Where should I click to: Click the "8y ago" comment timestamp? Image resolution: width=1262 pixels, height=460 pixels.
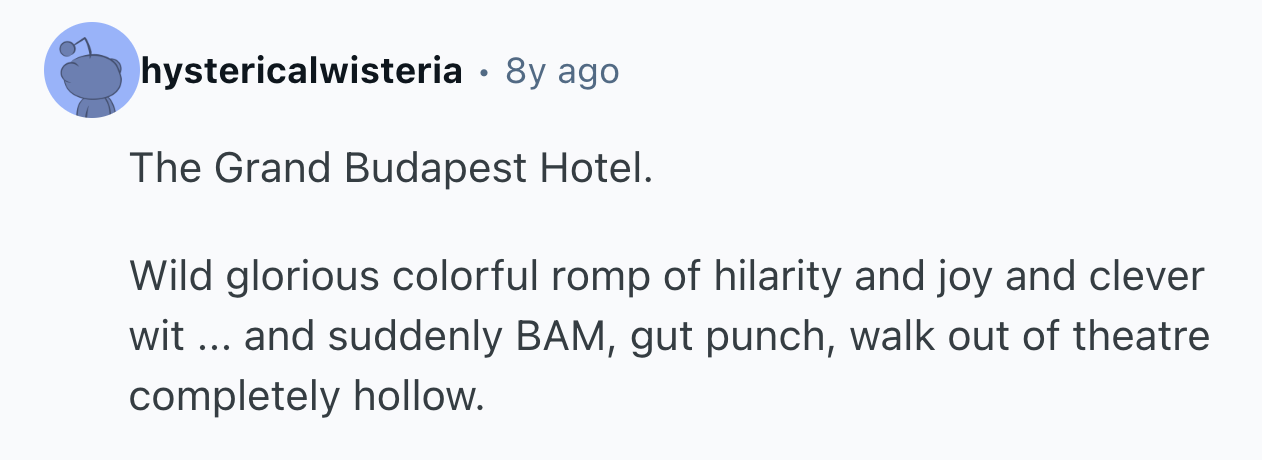pyautogui.click(x=562, y=71)
